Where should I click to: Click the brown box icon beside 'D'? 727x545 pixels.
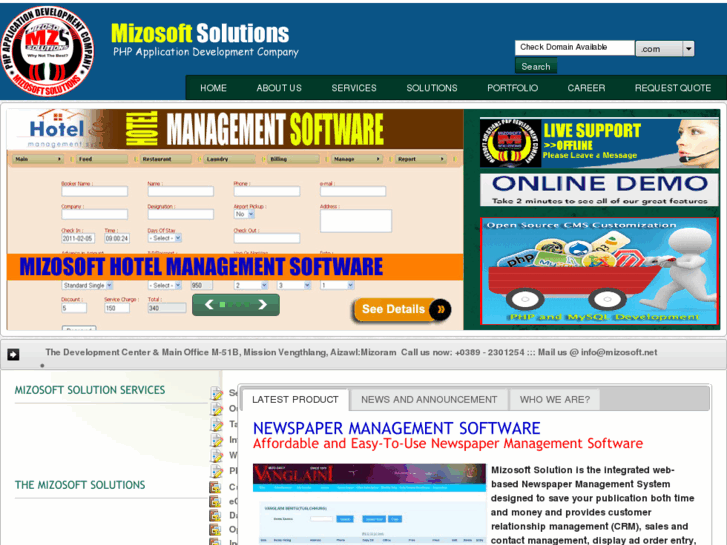click(x=215, y=515)
